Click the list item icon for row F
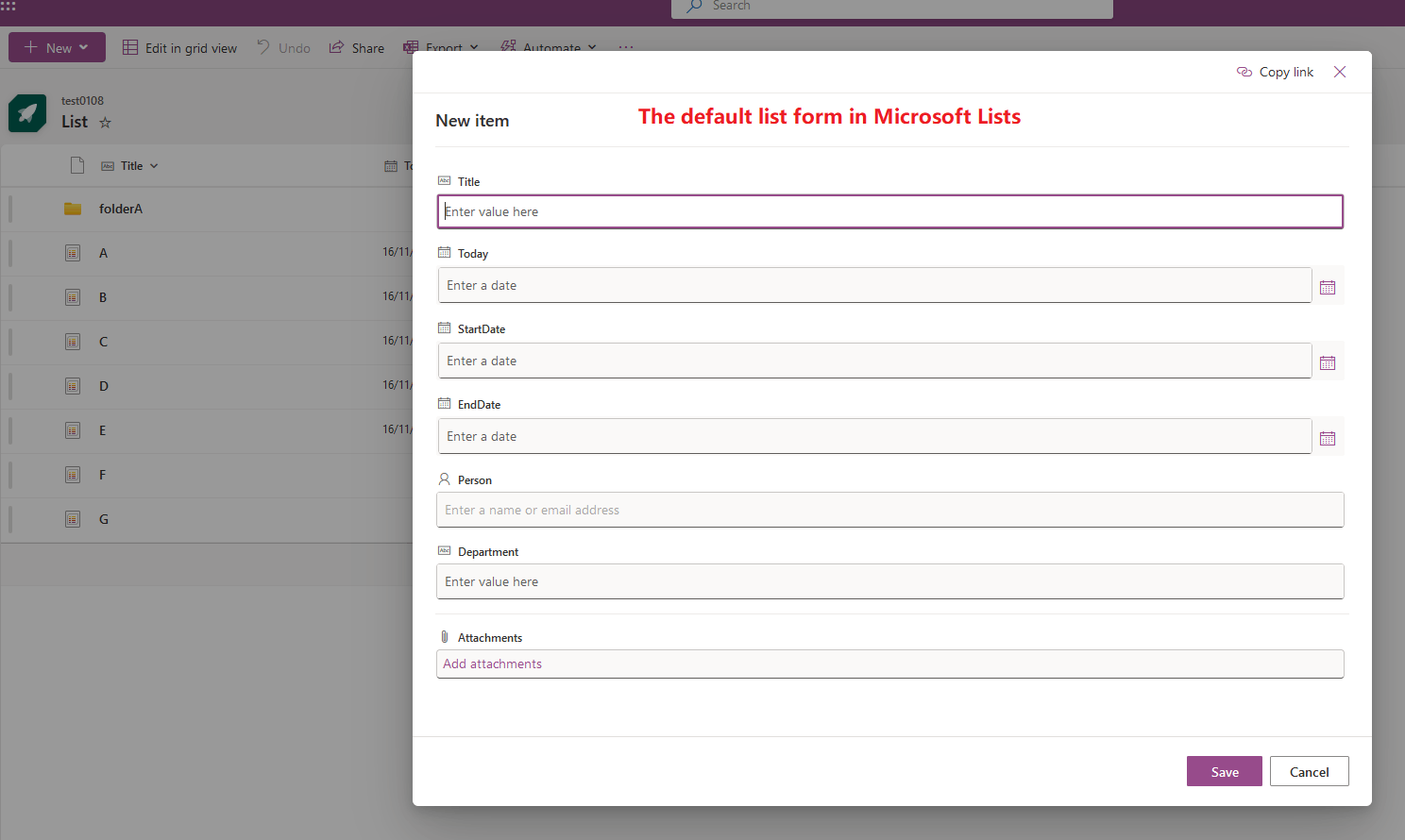This screenshot has height=840, width=1405. (73, 475)
